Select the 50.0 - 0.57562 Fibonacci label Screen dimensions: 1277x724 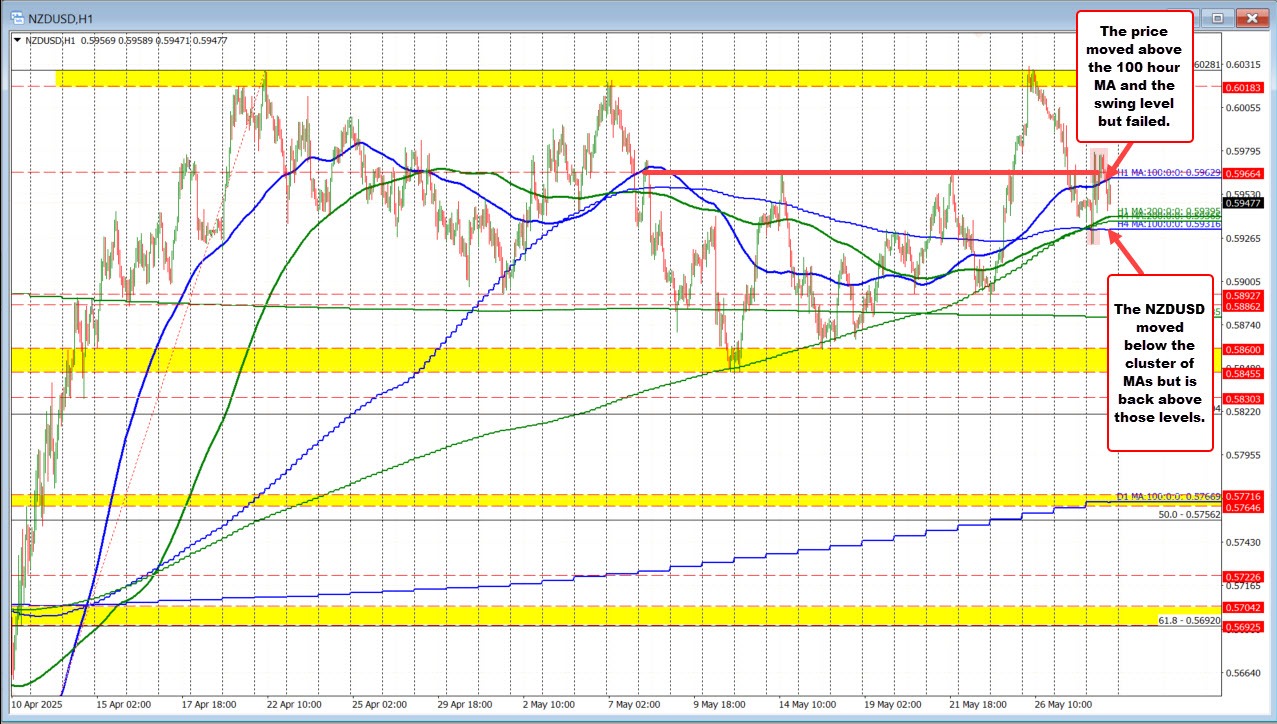pyautogui.click(x=1190, y=514)
